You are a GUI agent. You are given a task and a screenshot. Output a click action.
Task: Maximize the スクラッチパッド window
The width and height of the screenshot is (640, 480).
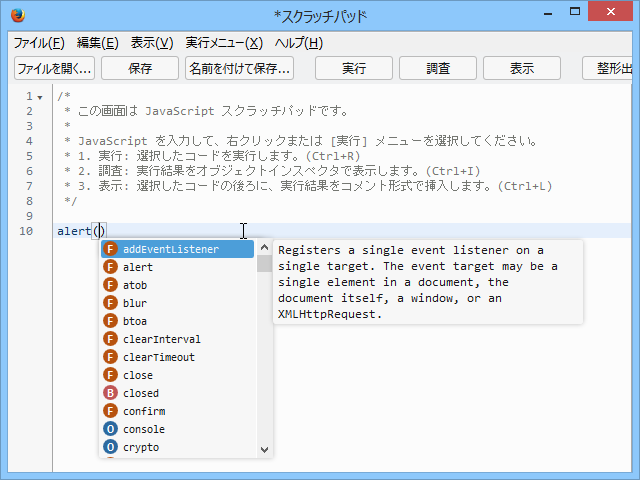pos(575,12)
